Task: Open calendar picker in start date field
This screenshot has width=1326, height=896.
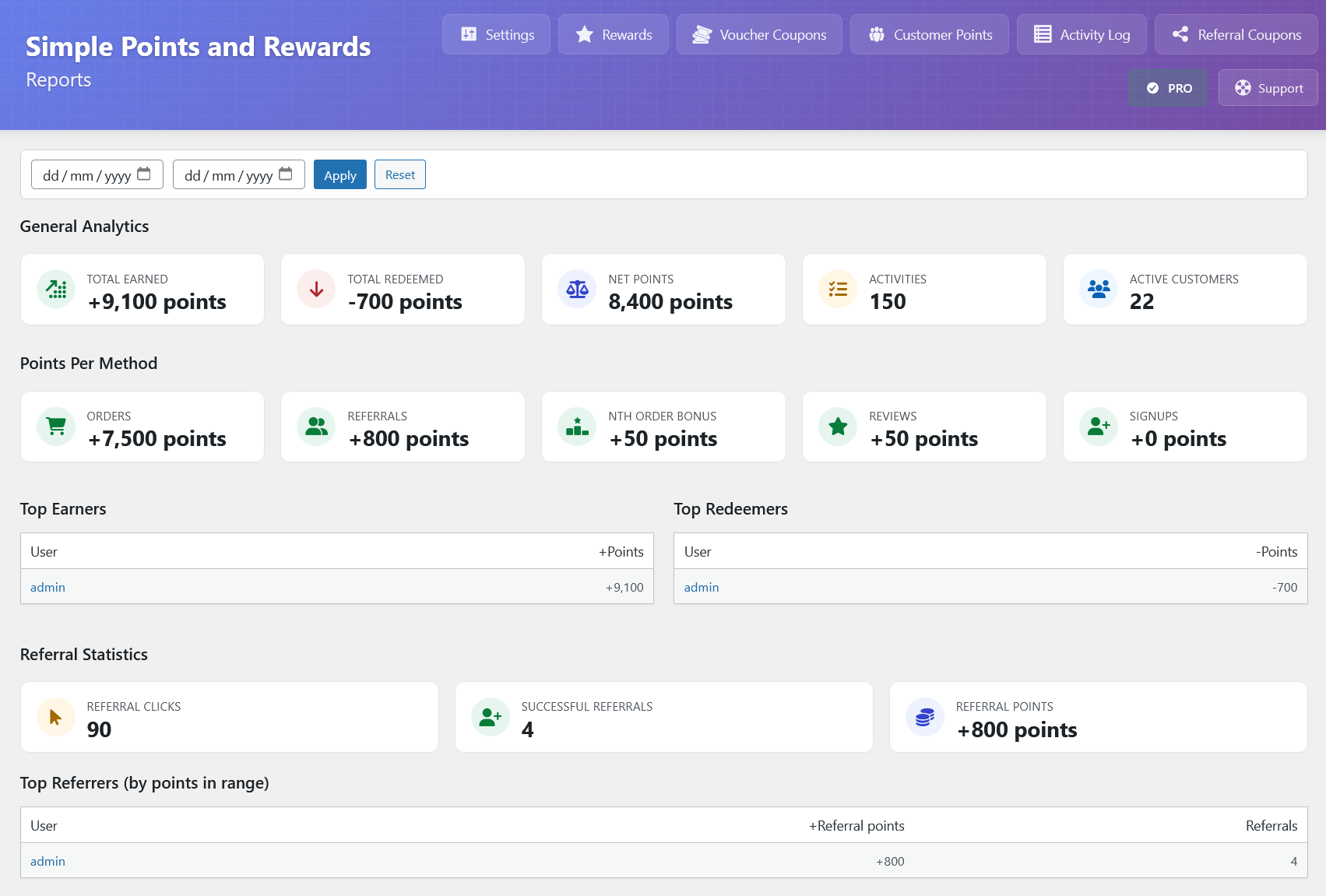Action: 144,174
